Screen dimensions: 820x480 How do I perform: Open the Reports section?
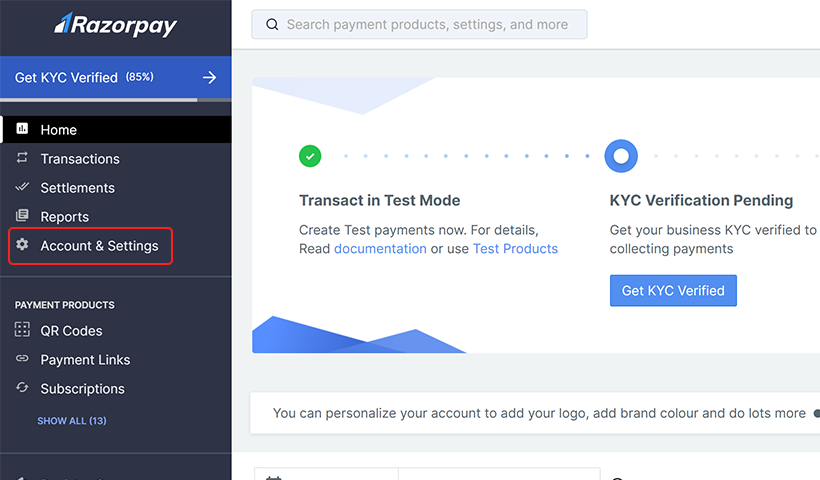point(65,216)
